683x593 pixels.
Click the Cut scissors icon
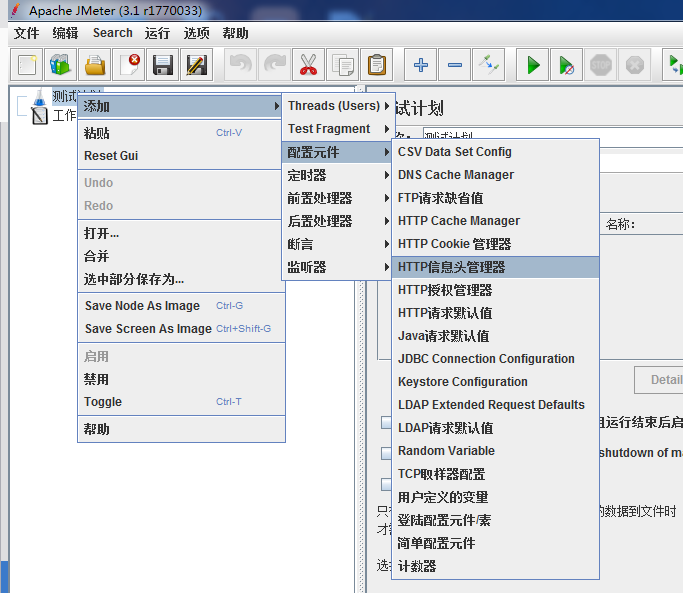click(x=308, y=65)
